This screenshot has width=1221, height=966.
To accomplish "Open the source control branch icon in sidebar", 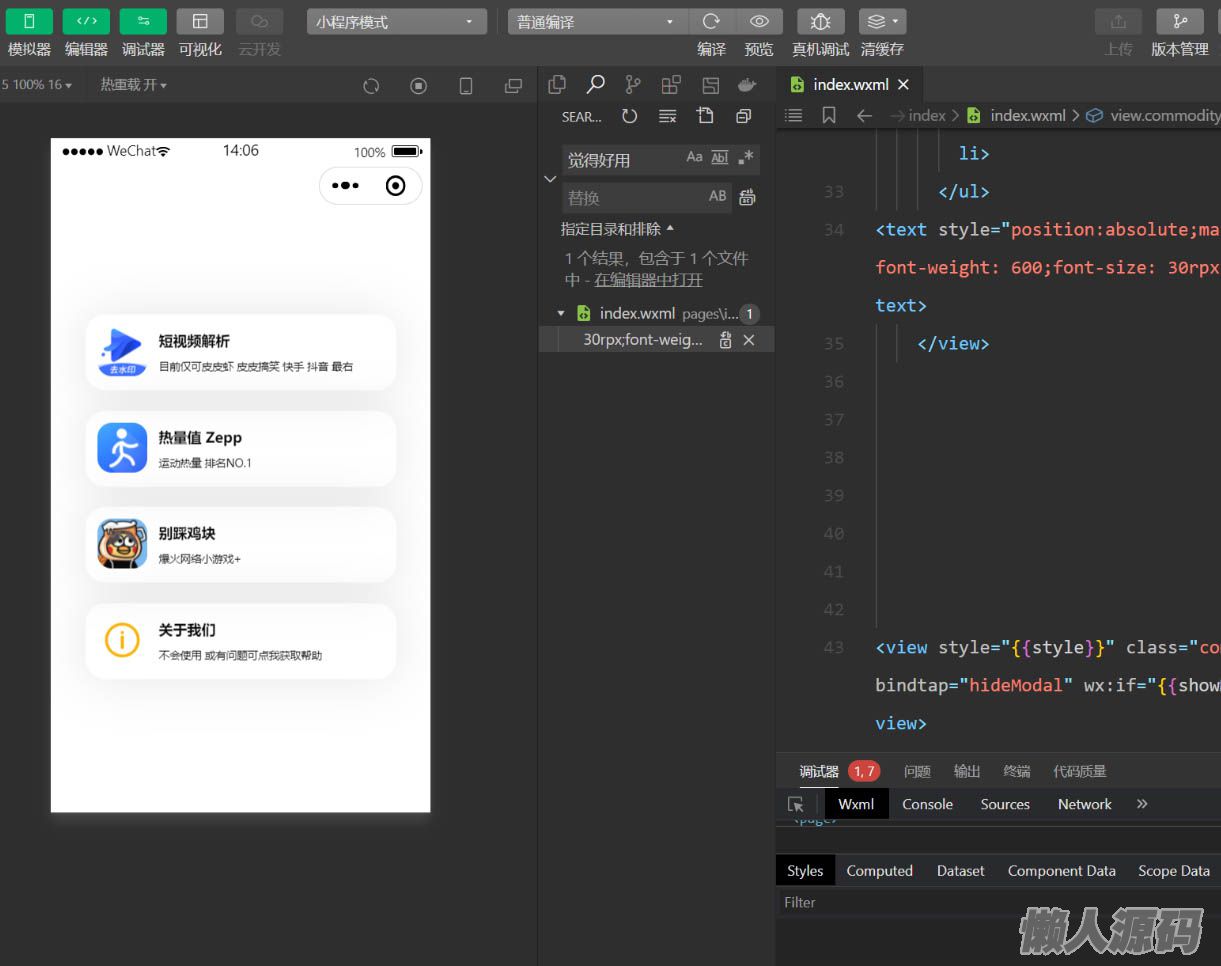I will pyautogui.click(x=633, y=85).
